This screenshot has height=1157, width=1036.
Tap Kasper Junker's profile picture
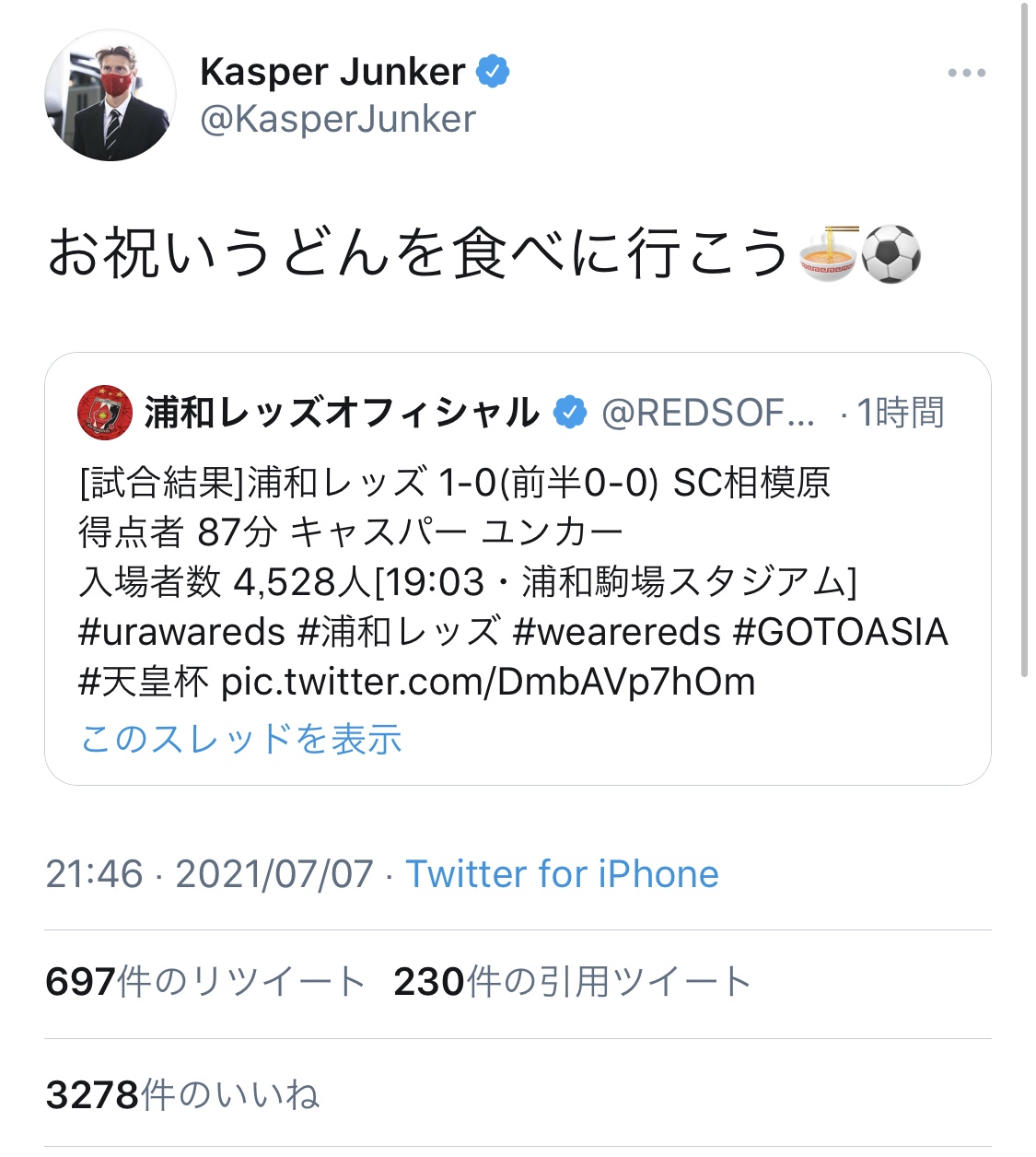pos(110,96)
